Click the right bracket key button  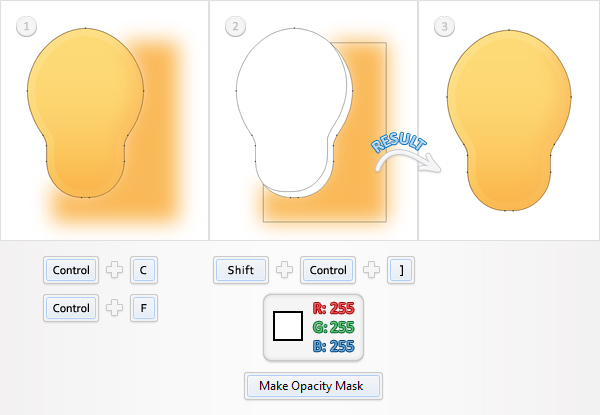click(401, 270)
